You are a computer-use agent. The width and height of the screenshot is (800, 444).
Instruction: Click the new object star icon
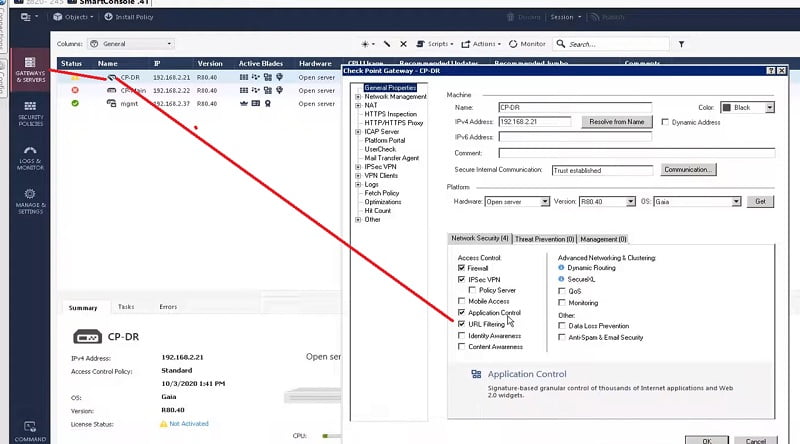pos(367,44)
